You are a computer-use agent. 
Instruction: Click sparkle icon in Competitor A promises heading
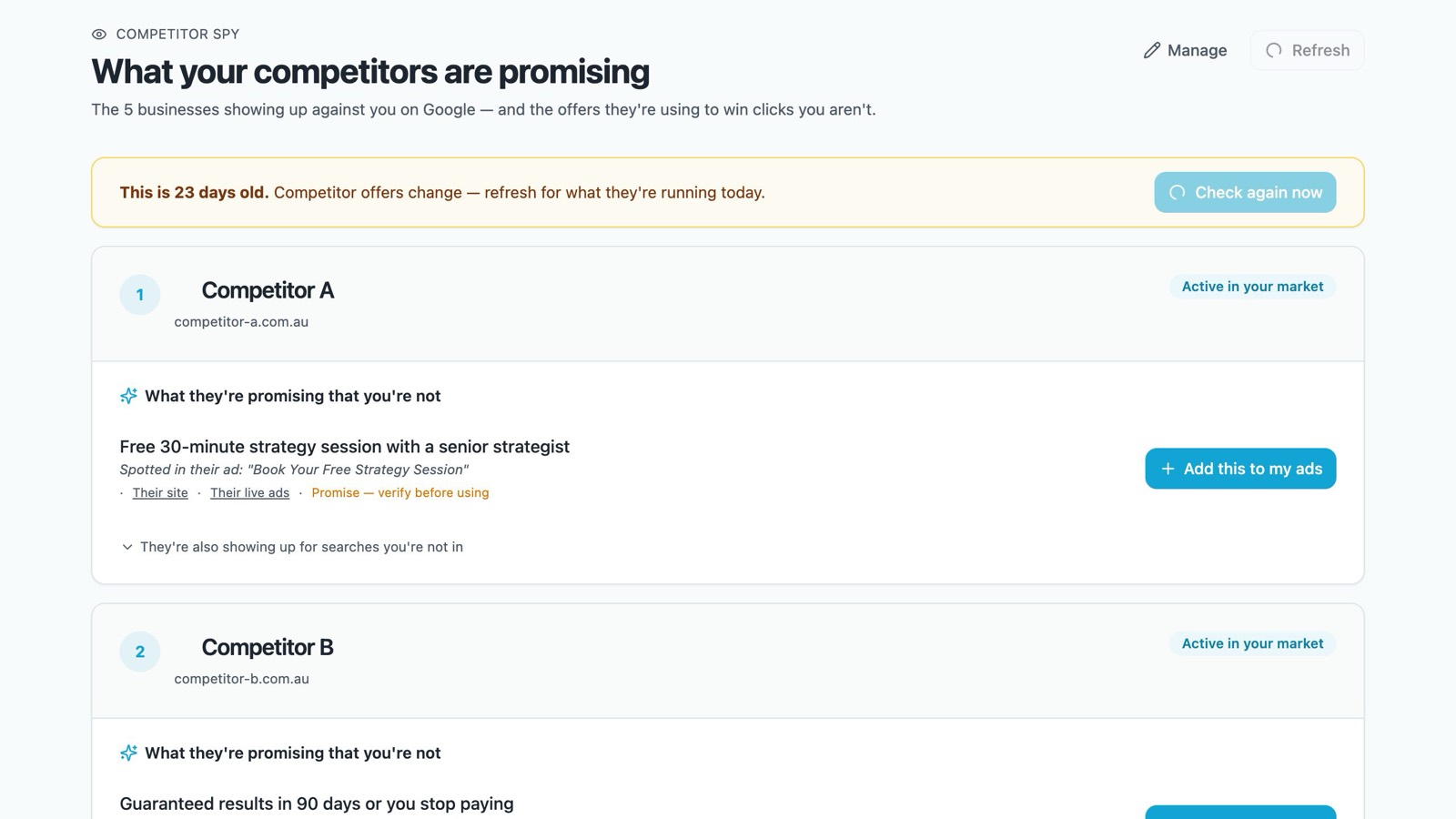click(128, 396)
